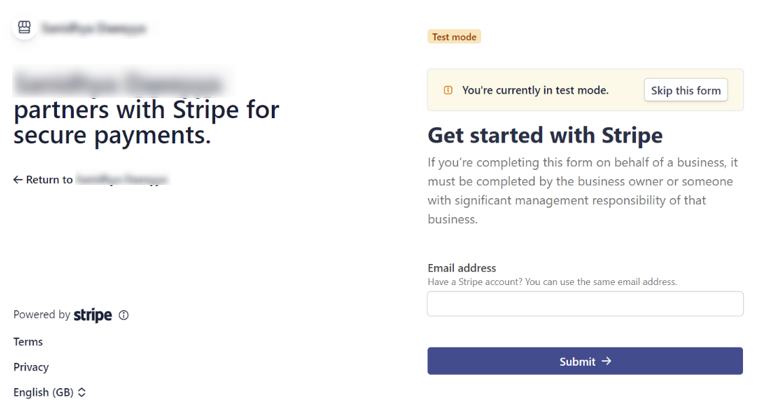
Task: Click the warning icon in test mode banner
Action: 448,90
